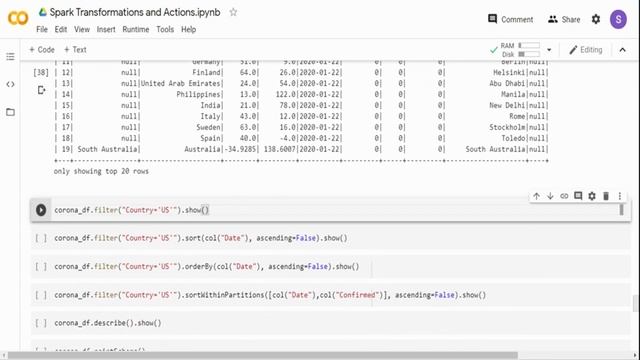The width and height of the screenshot is (640, 360).
Task: Click execution count [38] label
Action: click(x=41, y=73)
